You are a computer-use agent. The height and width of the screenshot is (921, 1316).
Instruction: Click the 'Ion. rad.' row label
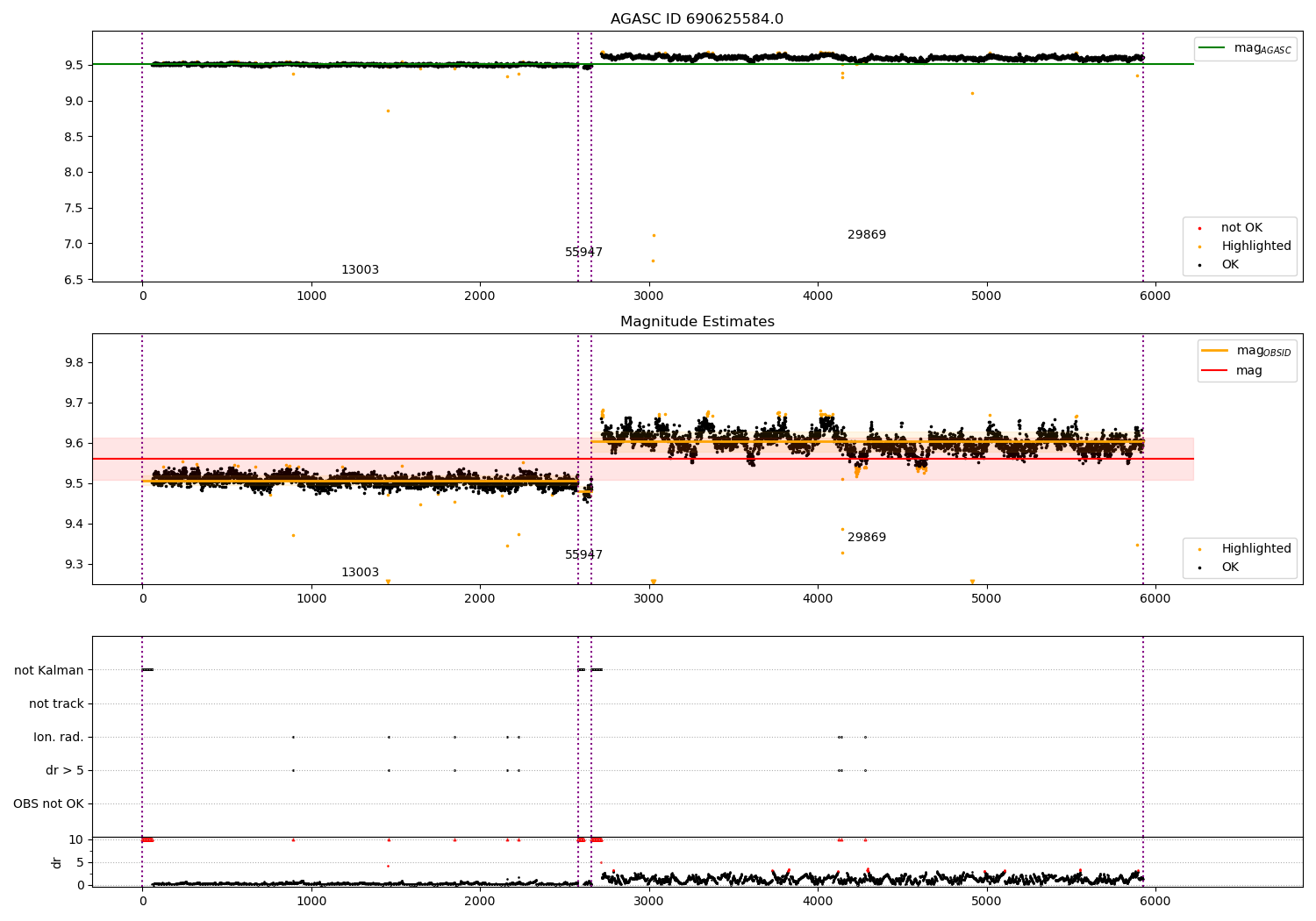[59, 738]
